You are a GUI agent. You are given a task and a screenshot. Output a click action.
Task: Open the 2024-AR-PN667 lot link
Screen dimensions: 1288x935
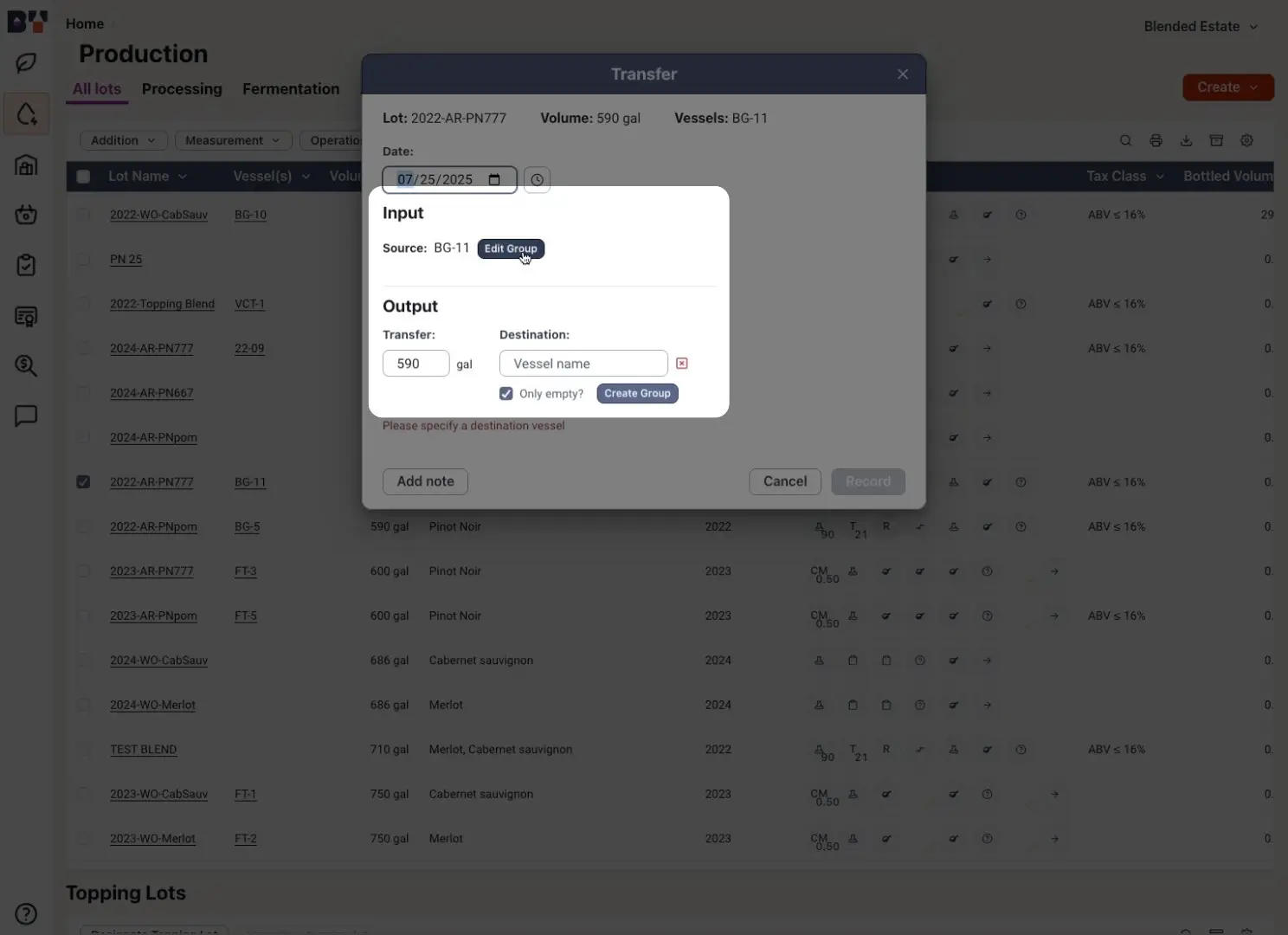tap(151, 393)
